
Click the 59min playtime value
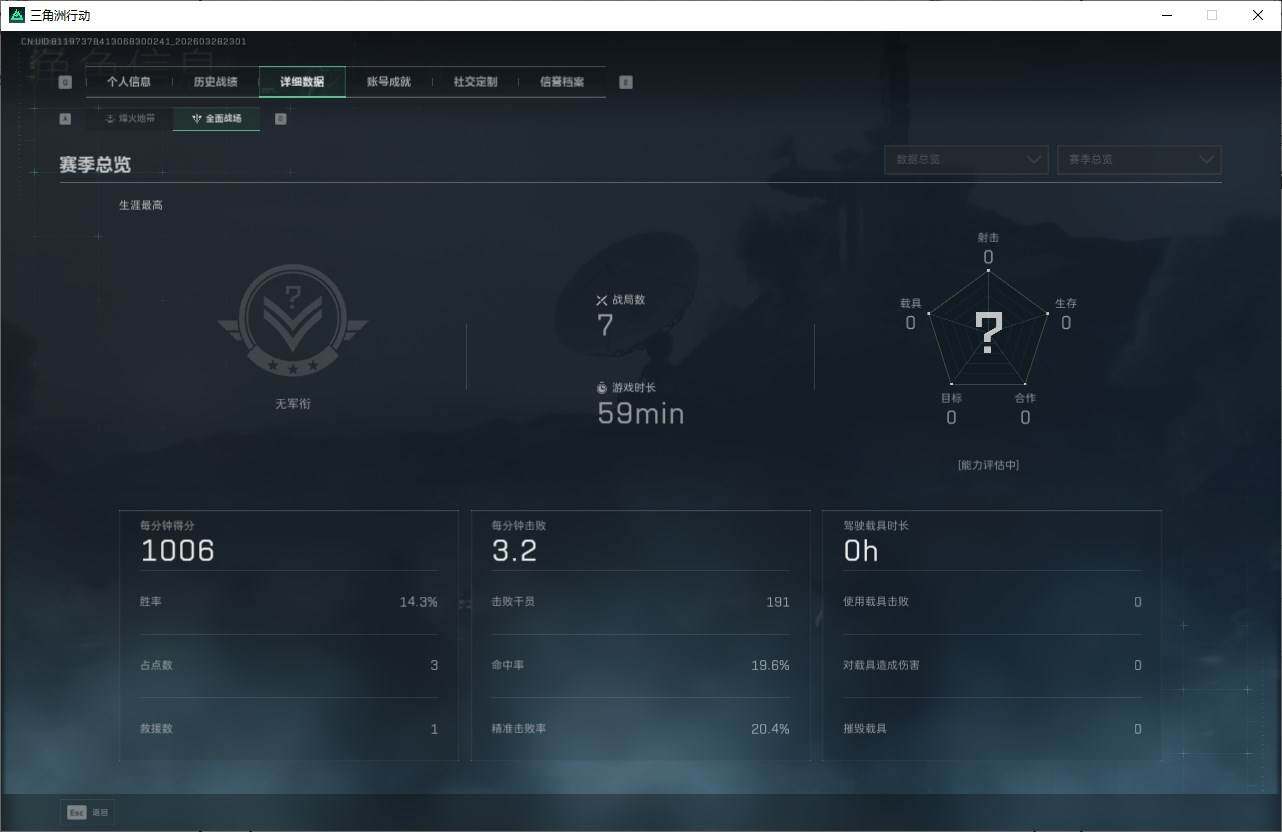641,413
